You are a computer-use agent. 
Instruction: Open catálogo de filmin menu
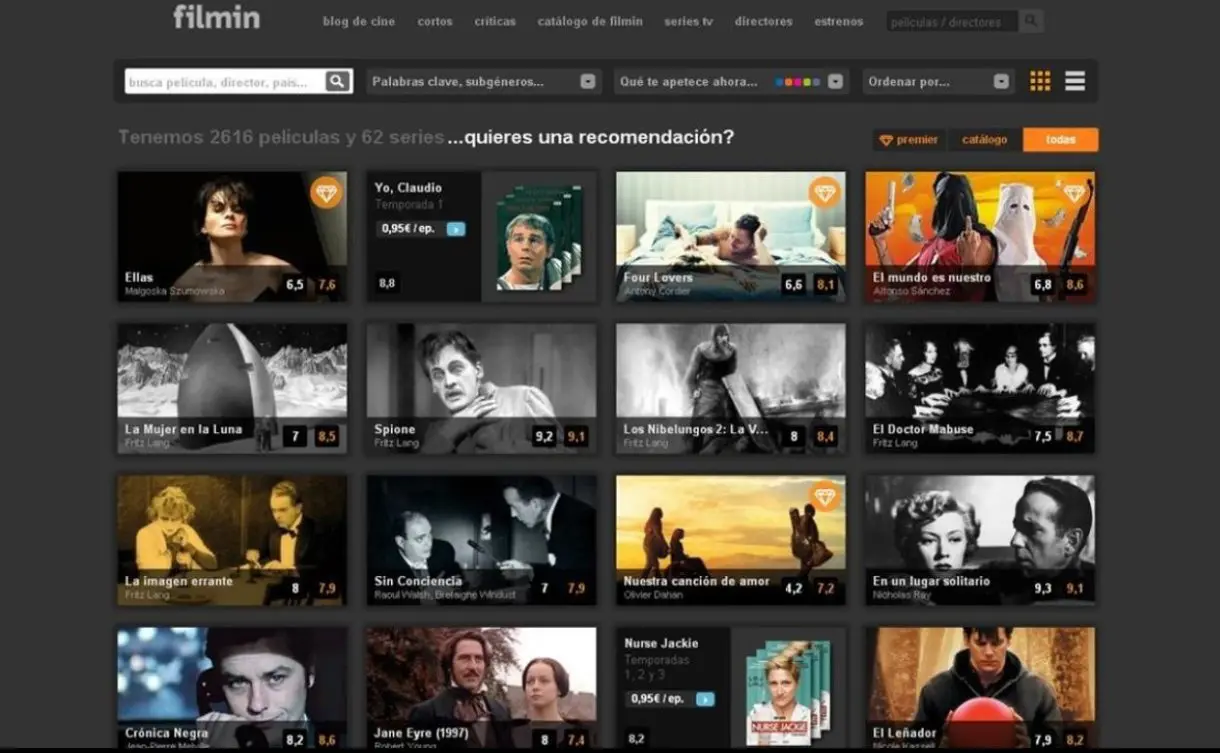(x=590, y=21)
